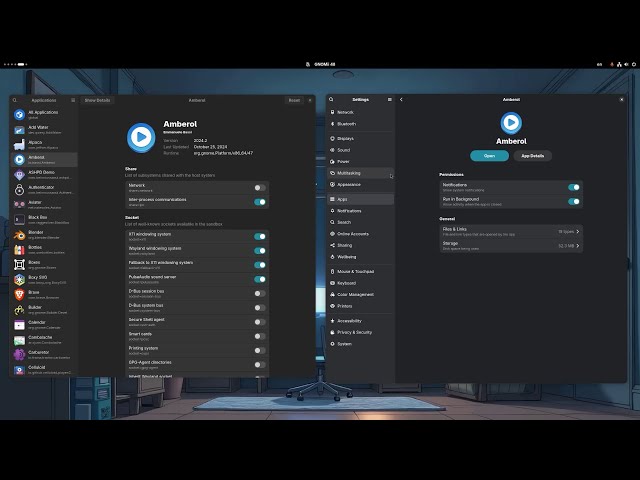The height and width of the screenshot is (480, 640).
Task: Select the Add Water app icon
Action: [x=19, y=130]
